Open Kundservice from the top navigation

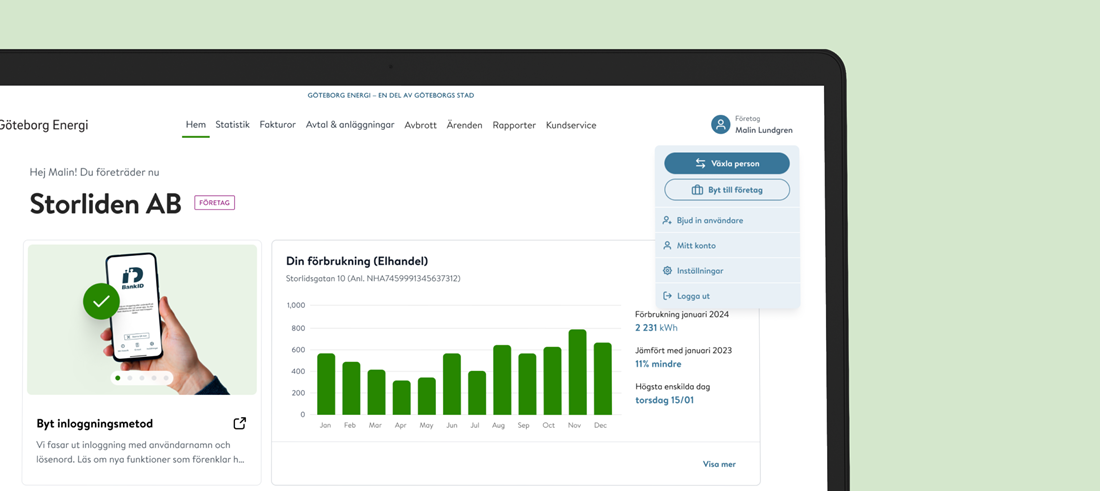571,126
